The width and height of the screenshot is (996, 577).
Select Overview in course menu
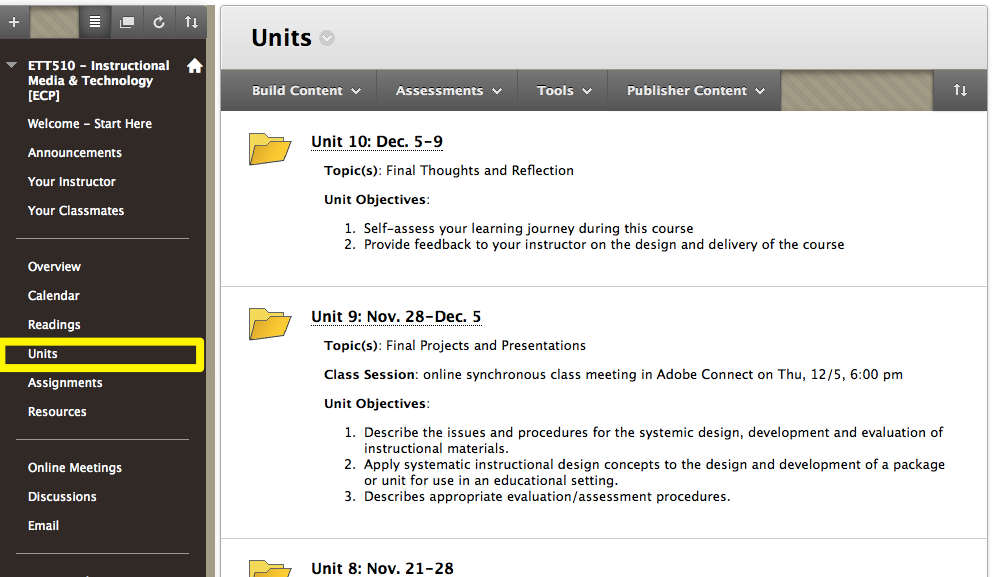point(54,267)
